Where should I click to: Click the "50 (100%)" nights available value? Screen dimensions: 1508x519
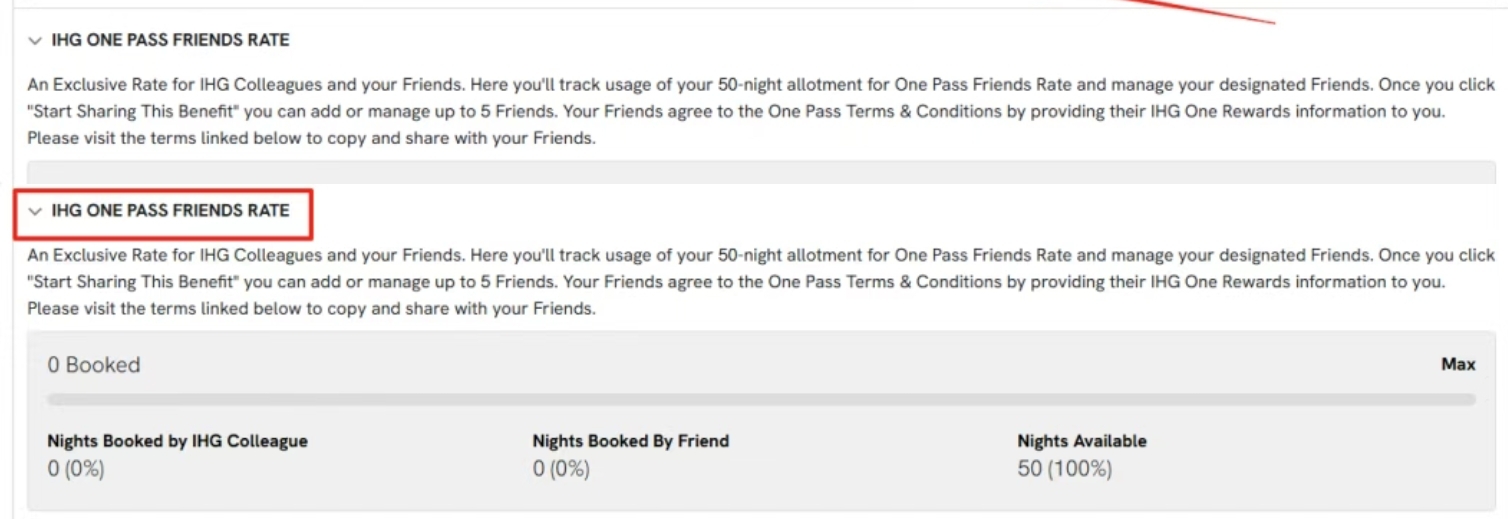pyautogui.click(x=1064, y=468)
